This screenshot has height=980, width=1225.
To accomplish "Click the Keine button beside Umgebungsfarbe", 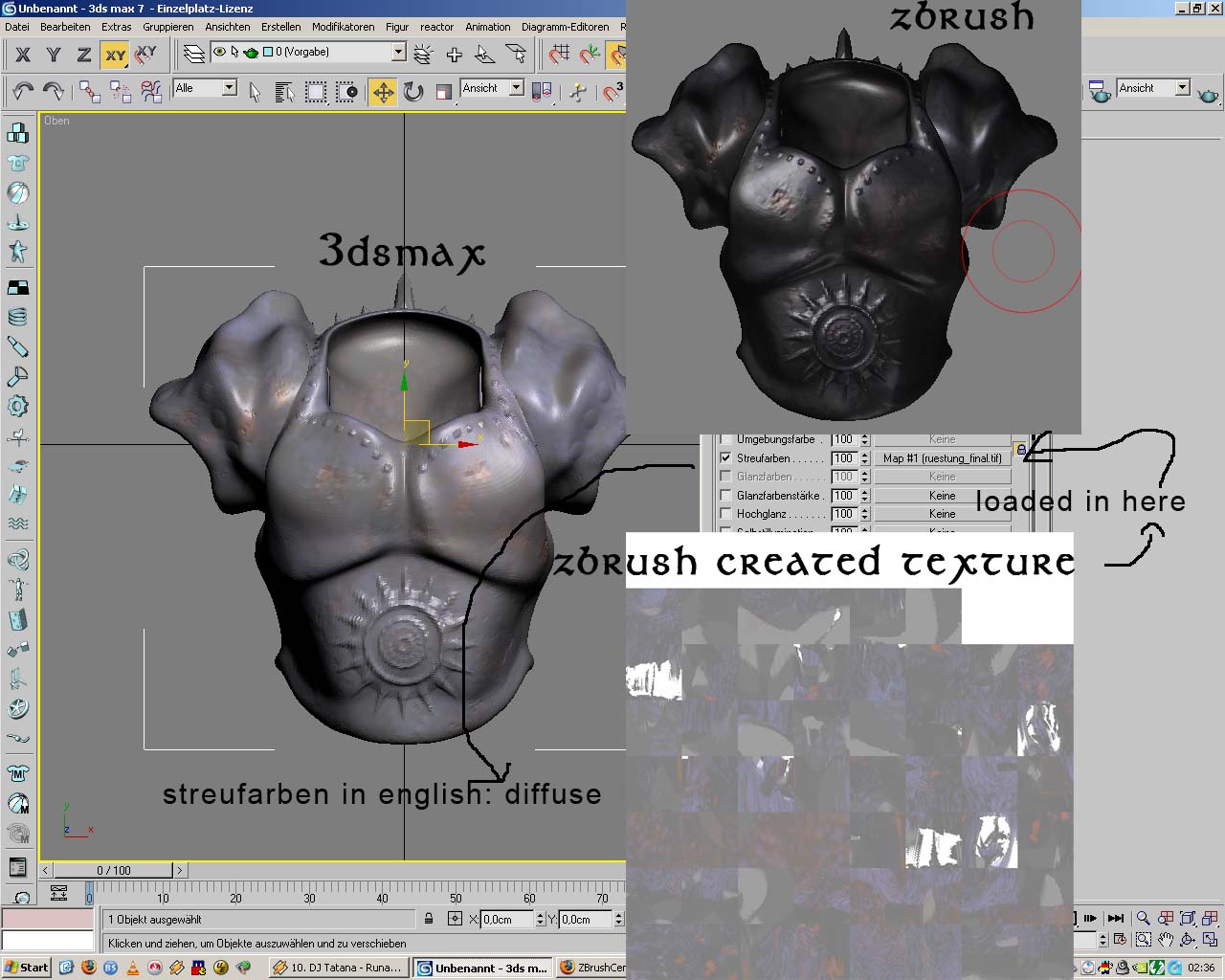I will (940, 438).
